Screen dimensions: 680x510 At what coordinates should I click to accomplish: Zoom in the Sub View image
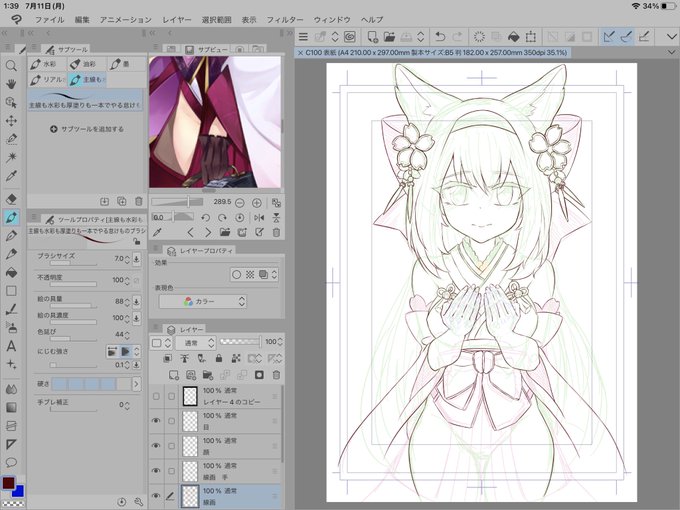point(257,203)
